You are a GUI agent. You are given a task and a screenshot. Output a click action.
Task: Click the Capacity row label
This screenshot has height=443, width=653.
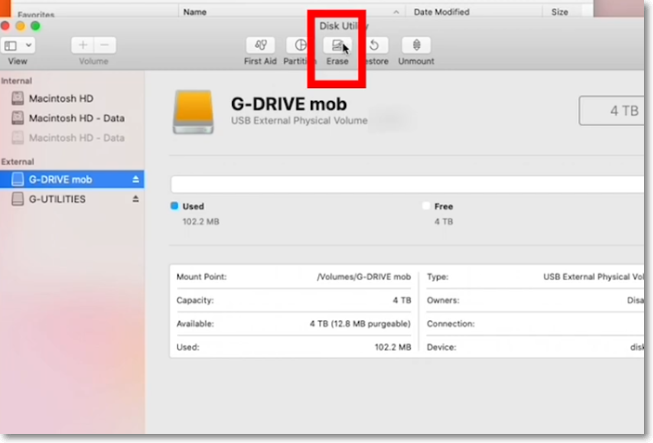click(x=195, y=300)
